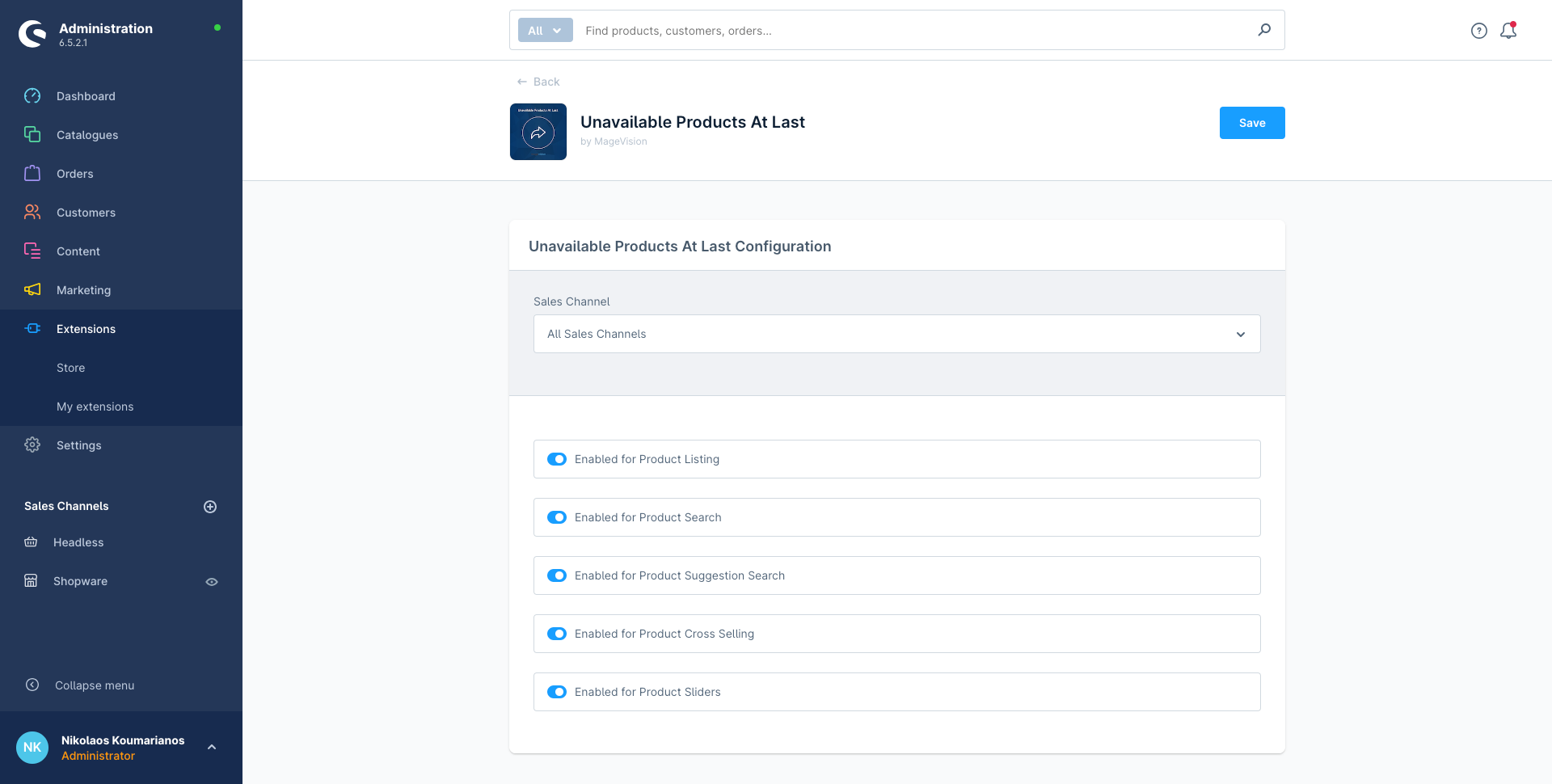Click the version 6.5.2.1 text
The height and width of the screenshot is (784, 1552).
73,43
